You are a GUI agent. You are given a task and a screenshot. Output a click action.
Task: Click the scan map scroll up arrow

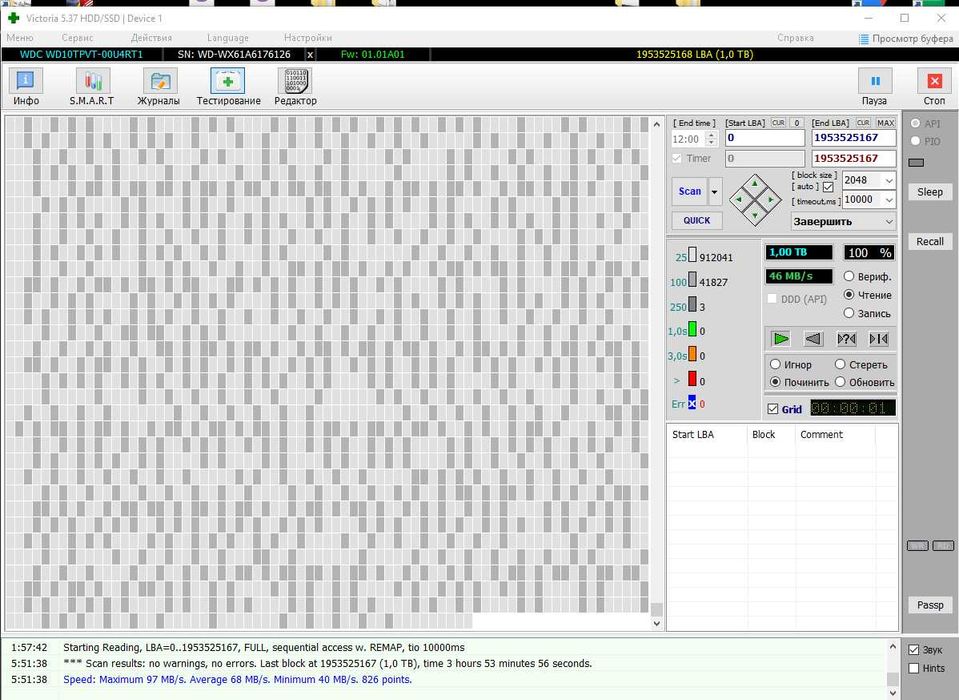click(656, 124)
